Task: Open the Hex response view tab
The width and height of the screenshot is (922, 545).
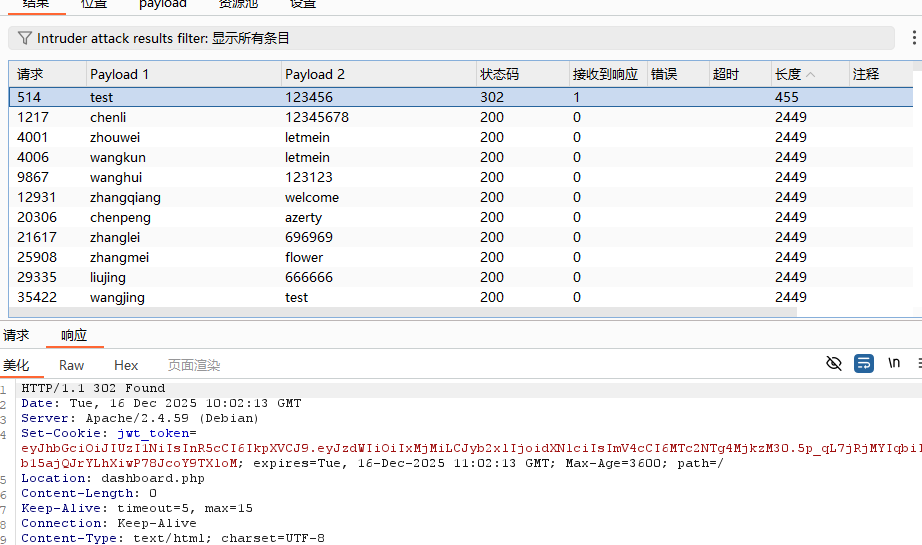Action: (x=126, y=366)
